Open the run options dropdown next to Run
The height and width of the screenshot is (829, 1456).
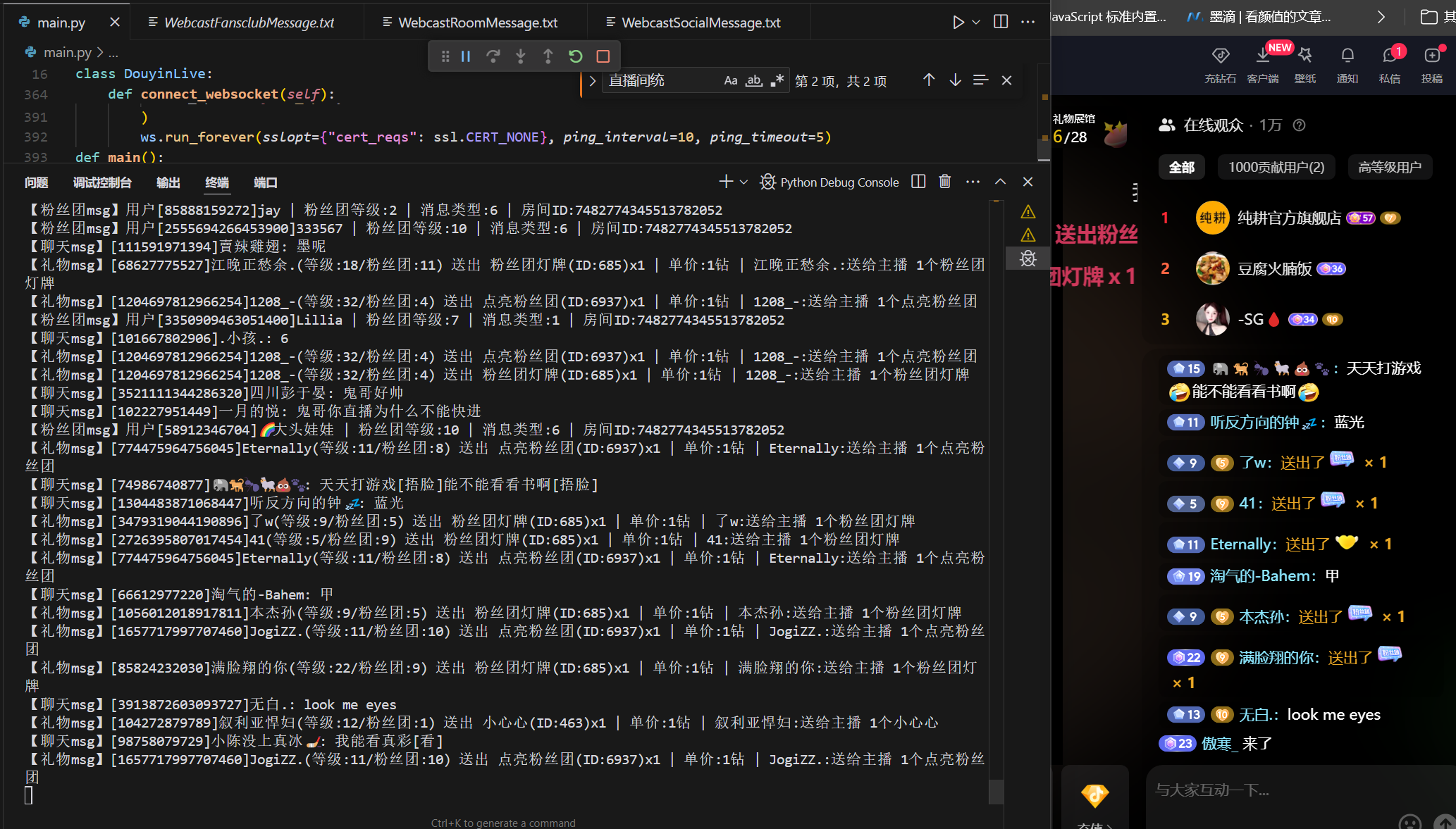976,23
